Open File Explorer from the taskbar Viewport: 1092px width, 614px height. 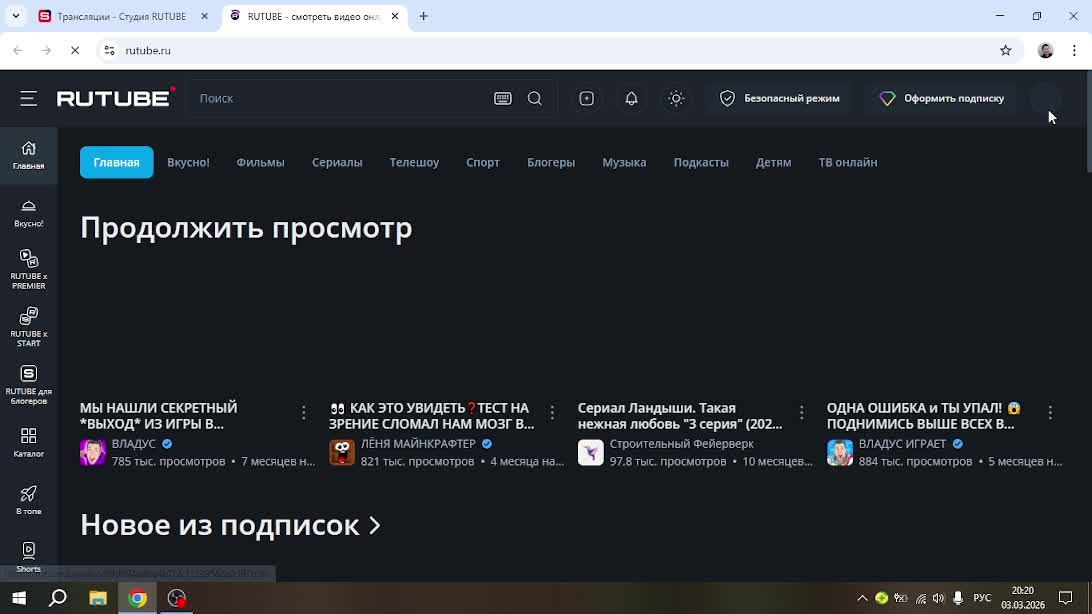click(98, 598)
